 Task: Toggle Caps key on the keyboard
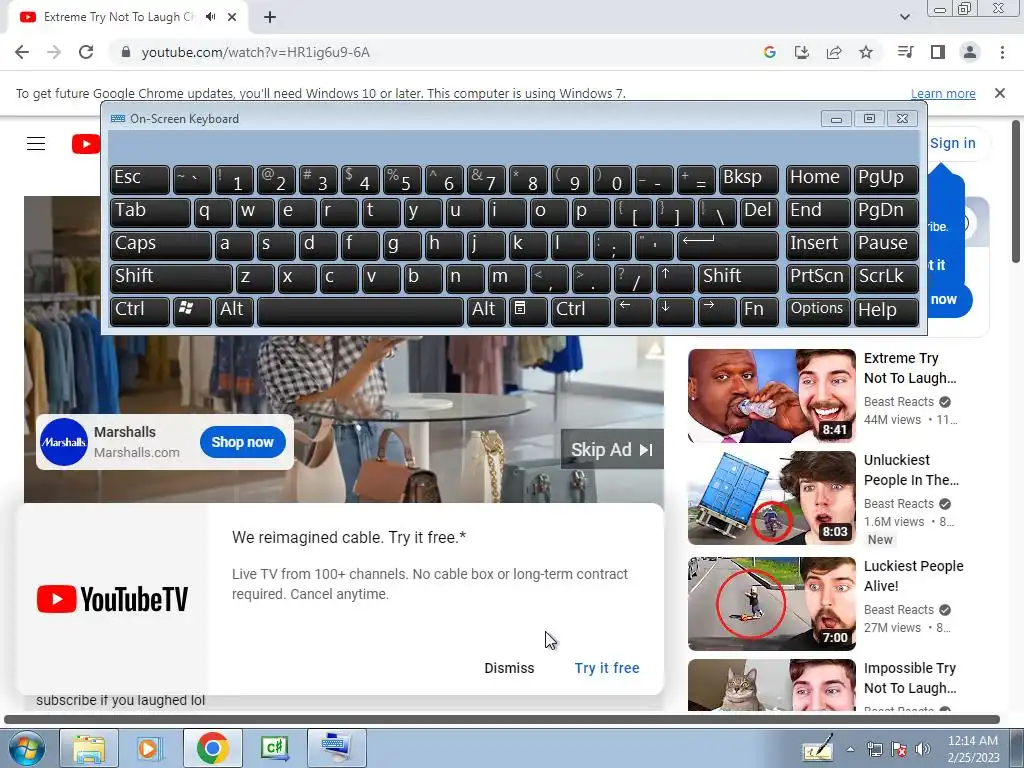[161, 245]
